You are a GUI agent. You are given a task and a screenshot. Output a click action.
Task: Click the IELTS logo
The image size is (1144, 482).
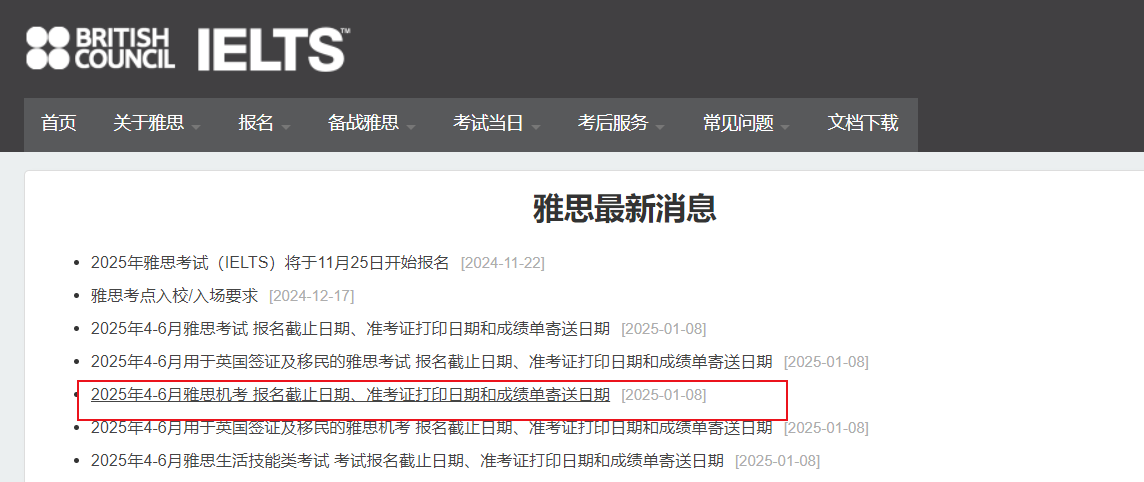point(274,49)
